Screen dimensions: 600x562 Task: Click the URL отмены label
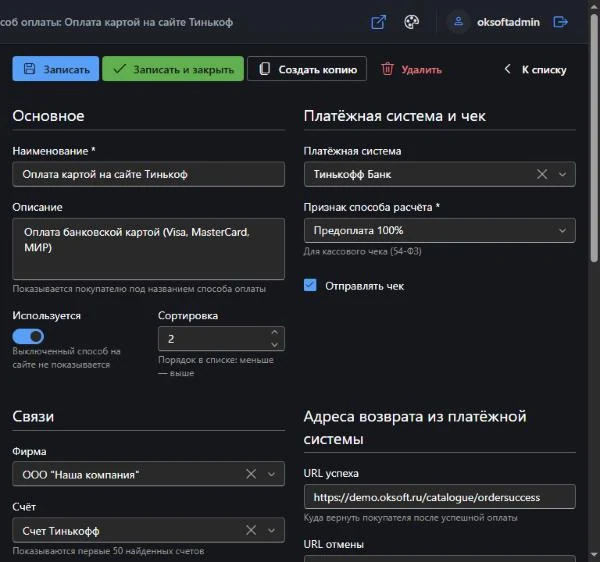coord(333,544)
